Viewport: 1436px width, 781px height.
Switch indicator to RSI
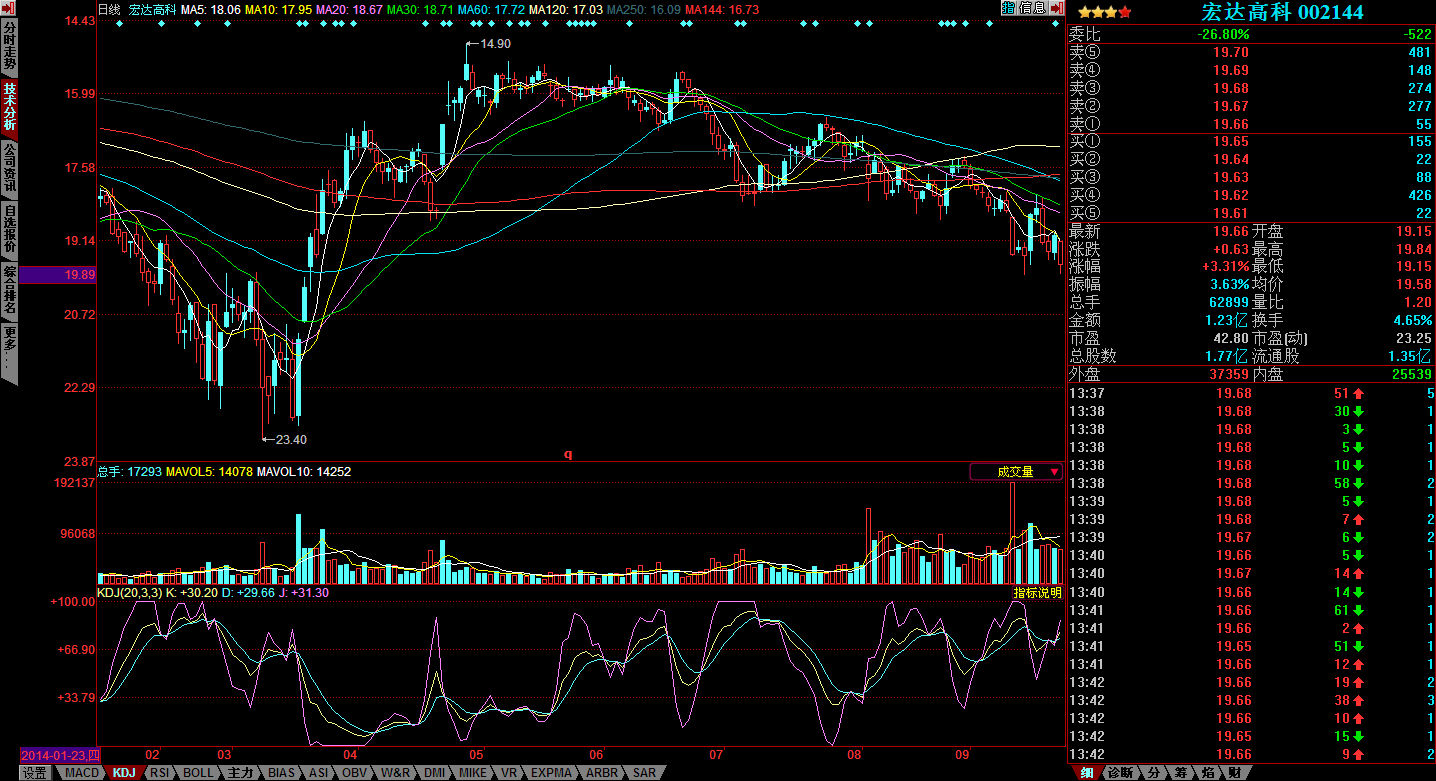coord(159,773)
